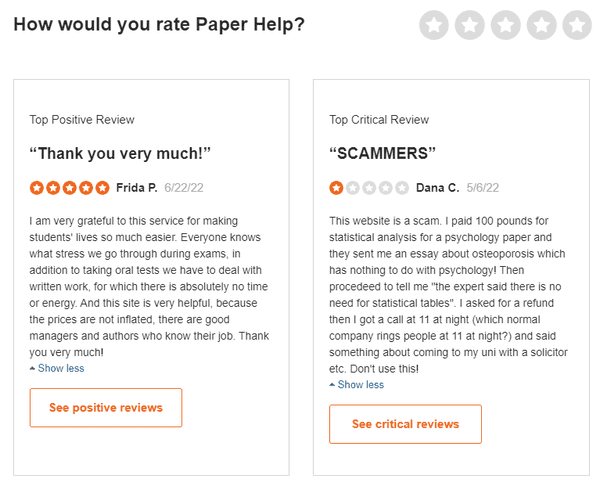Click the first orange star in Frida's review
This screenshot has width=600, height=486.
[x=37, y=188]
